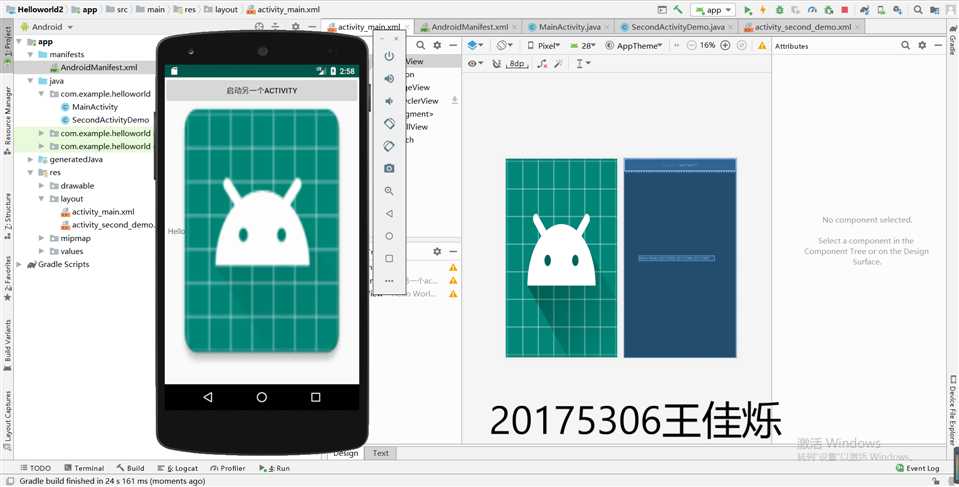Choose device from Pixel dropdown
This screenshot has width=959, height=487.
(543, 45)
